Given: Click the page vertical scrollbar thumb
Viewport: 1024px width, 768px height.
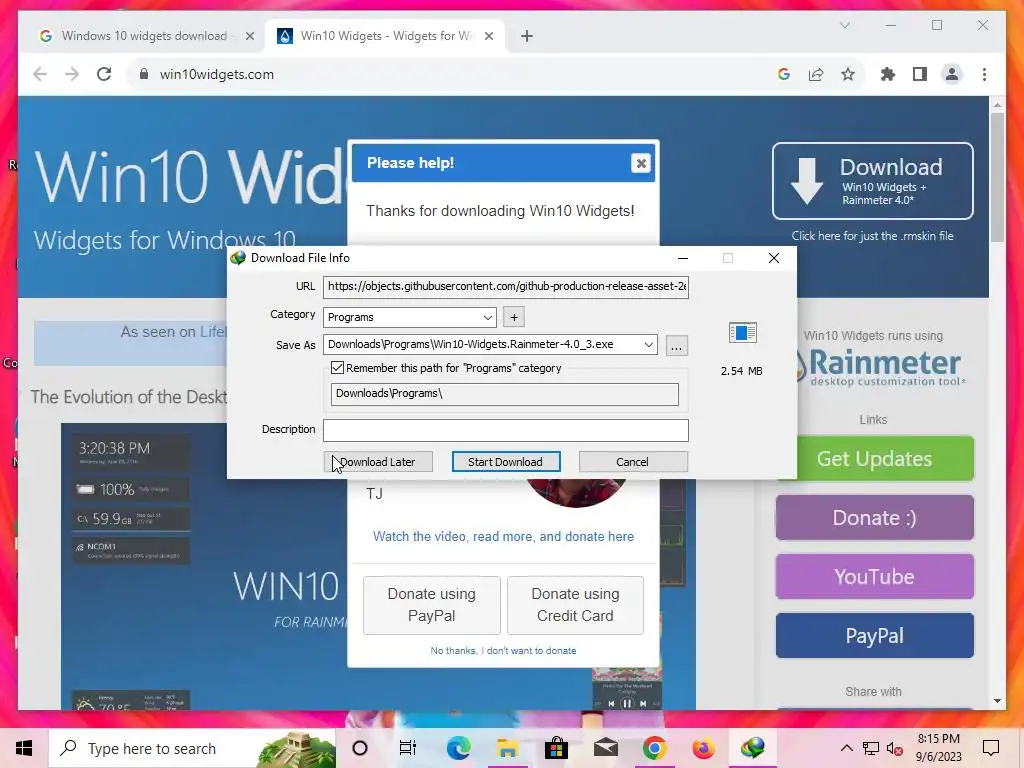Looking at the screenshot, I should click(x=997, y=178).
